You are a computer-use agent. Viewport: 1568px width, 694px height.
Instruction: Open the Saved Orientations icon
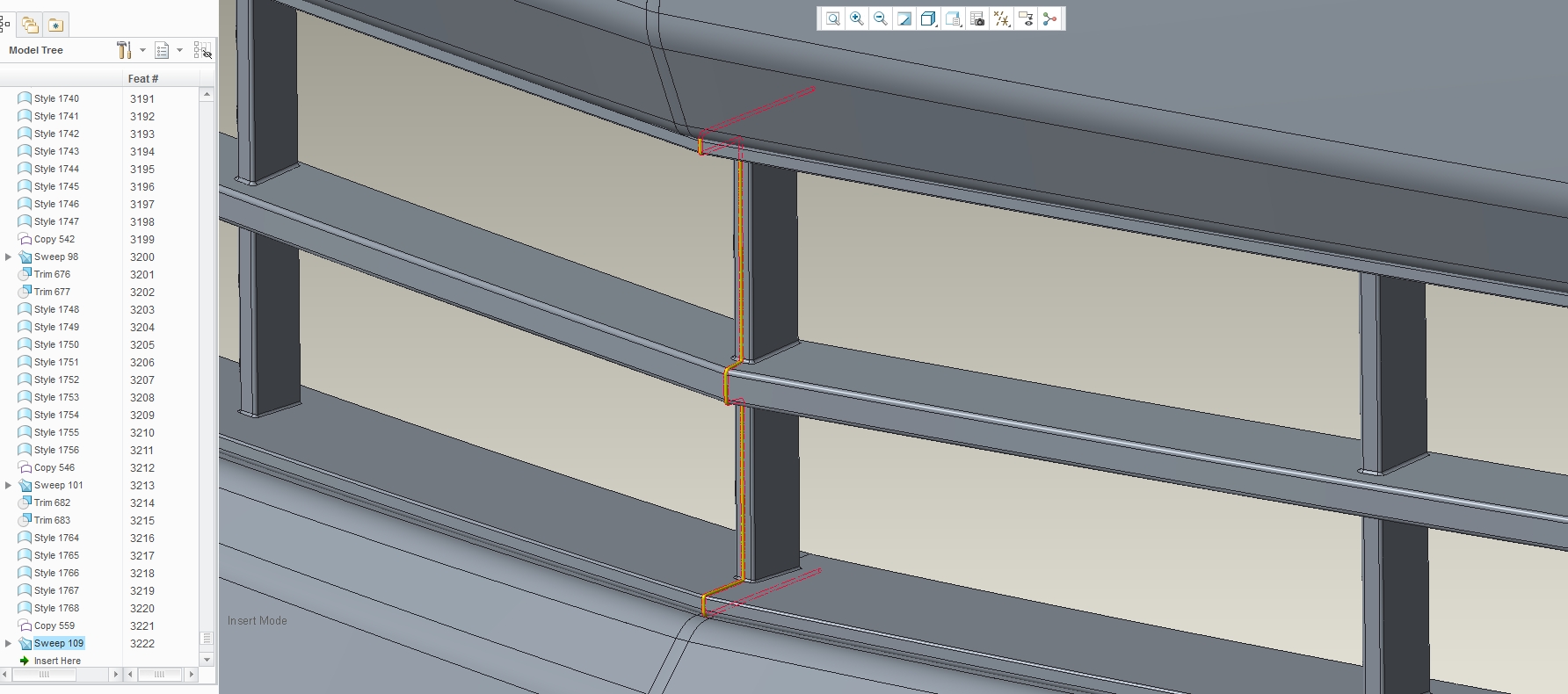[x=954, y=19]
